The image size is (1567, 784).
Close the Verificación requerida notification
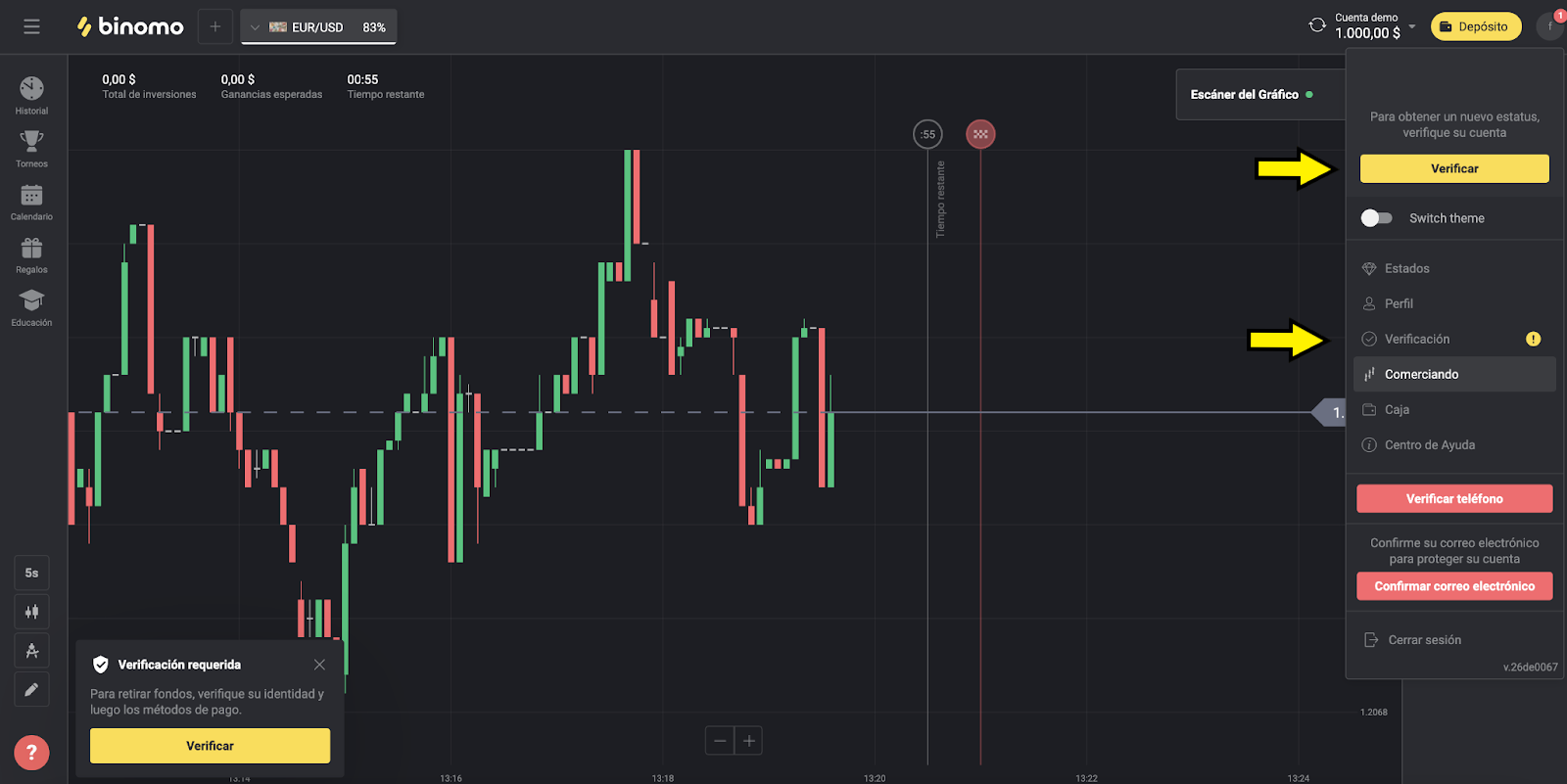[319, 665]
